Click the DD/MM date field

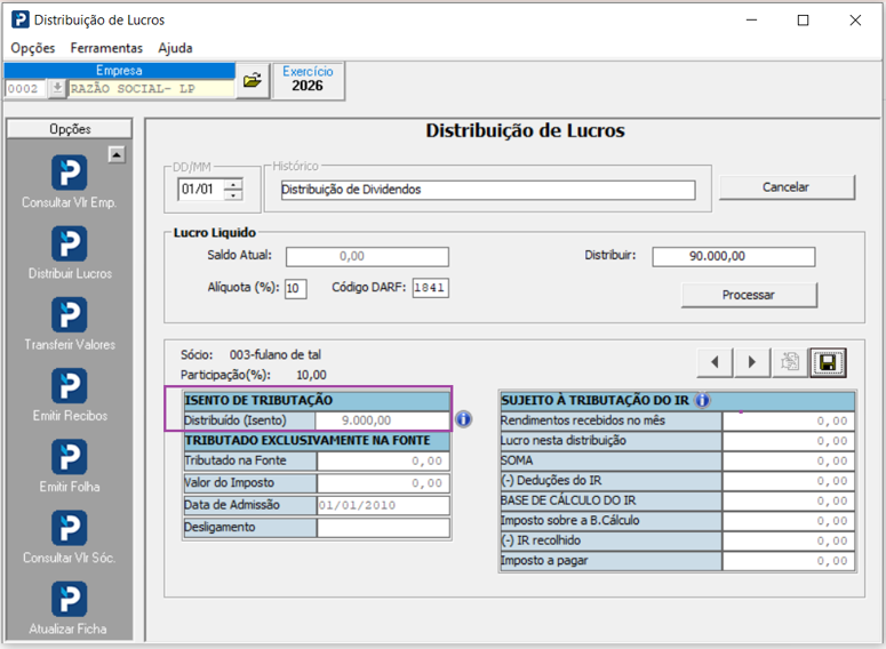(x=202, y=189)
